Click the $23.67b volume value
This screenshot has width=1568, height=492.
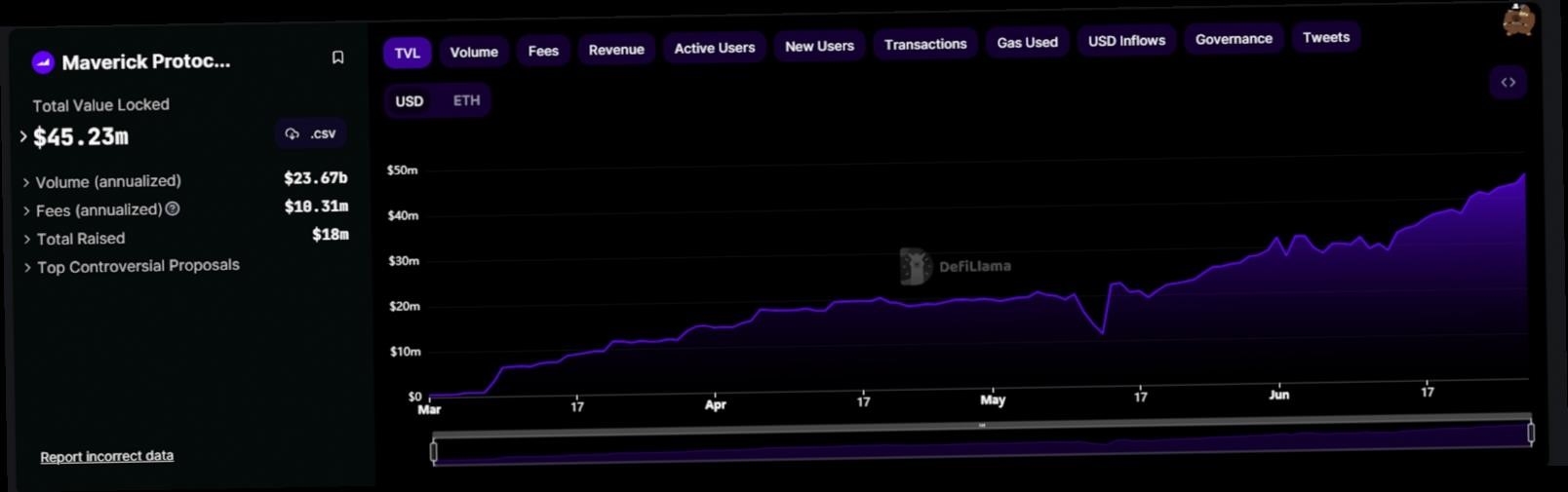(x=315, y=178)
